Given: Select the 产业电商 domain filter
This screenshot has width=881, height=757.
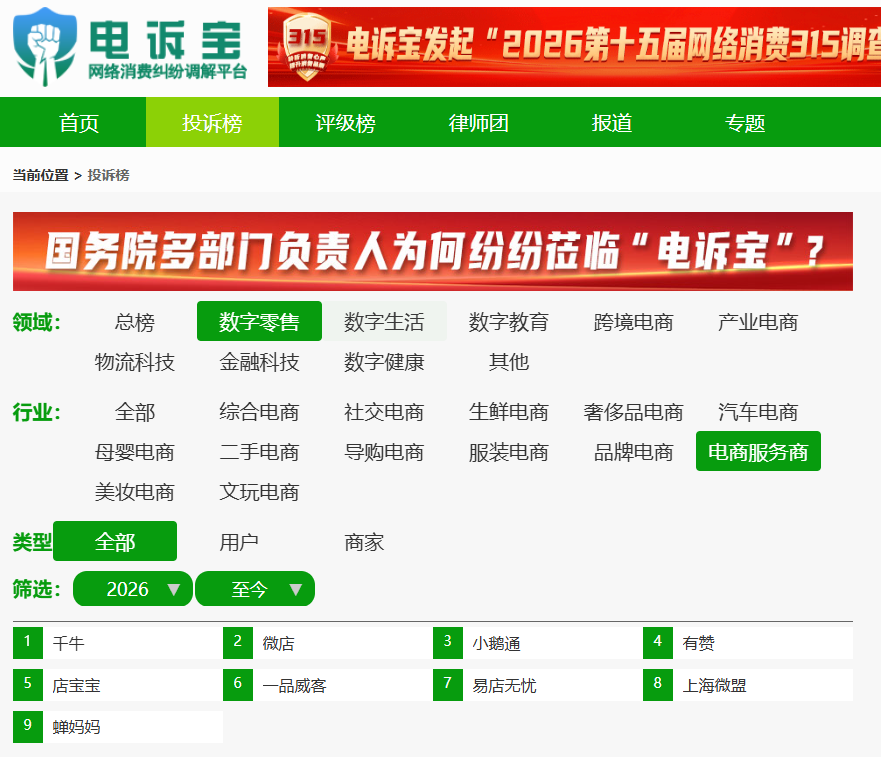Looking at the screenshot, I should [759, 321].
